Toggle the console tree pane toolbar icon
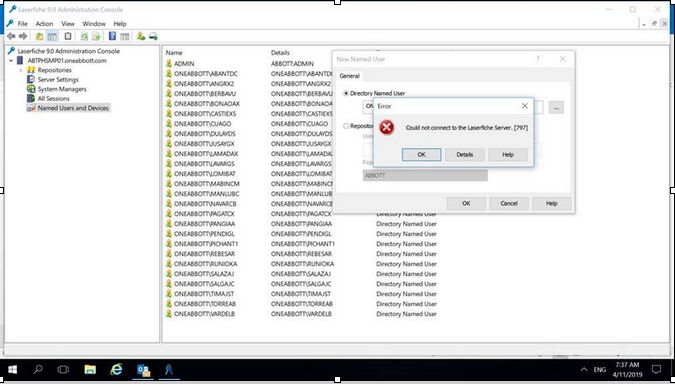675x384 pixels. (x=52, y=37)
